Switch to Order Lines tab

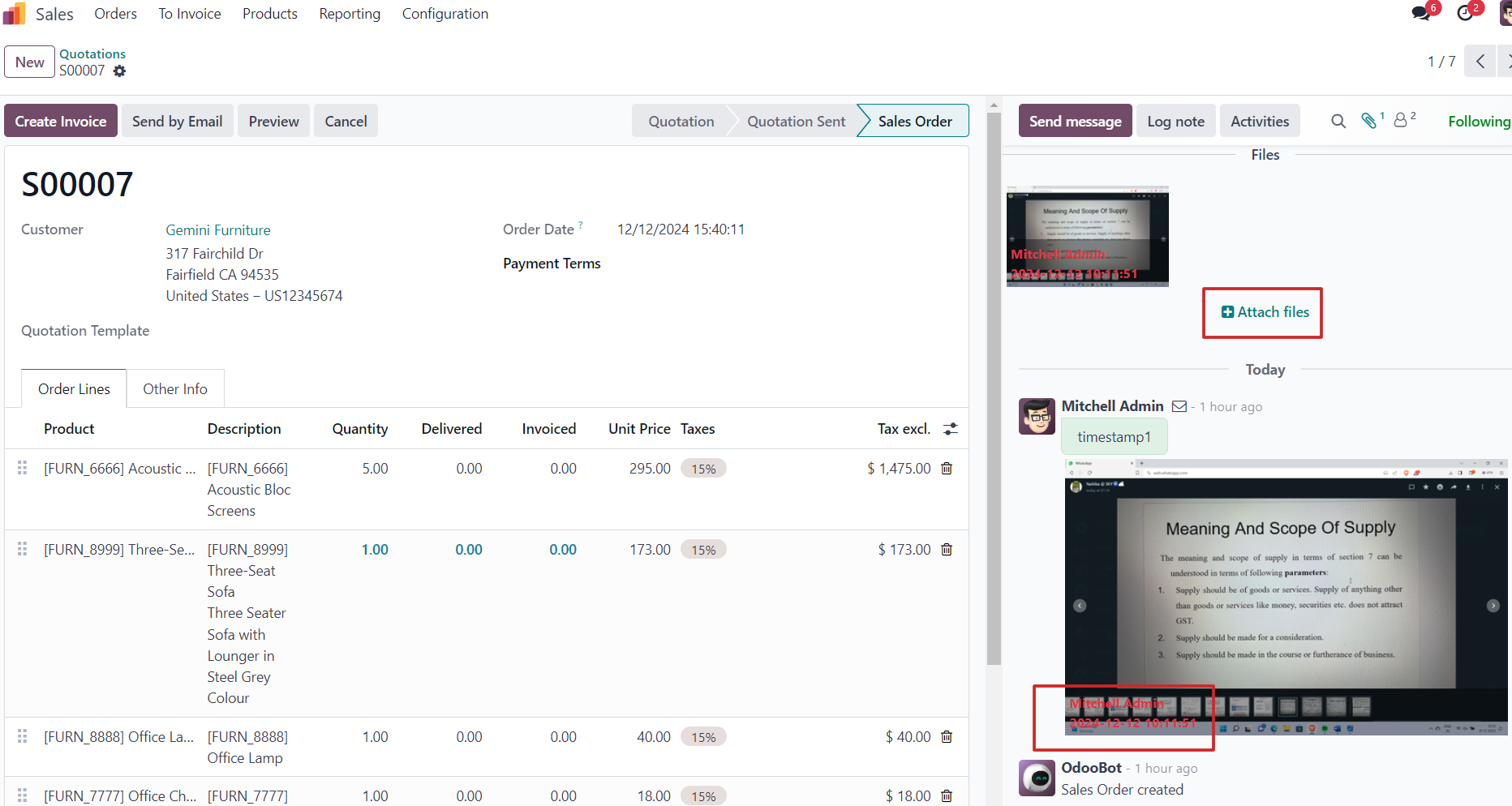tap(74, 389)
